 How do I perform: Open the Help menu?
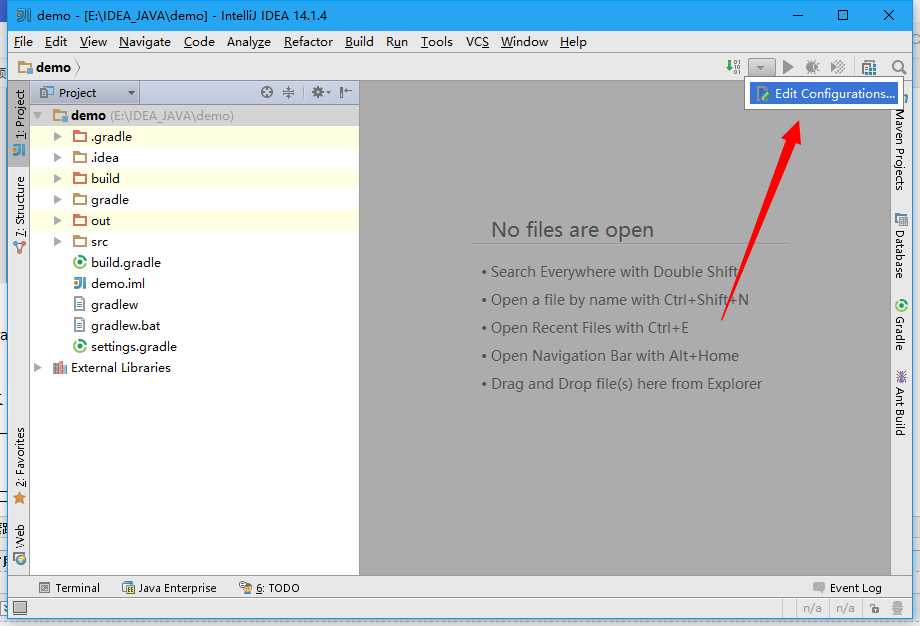pyautogui.click(x=573, y=42)
